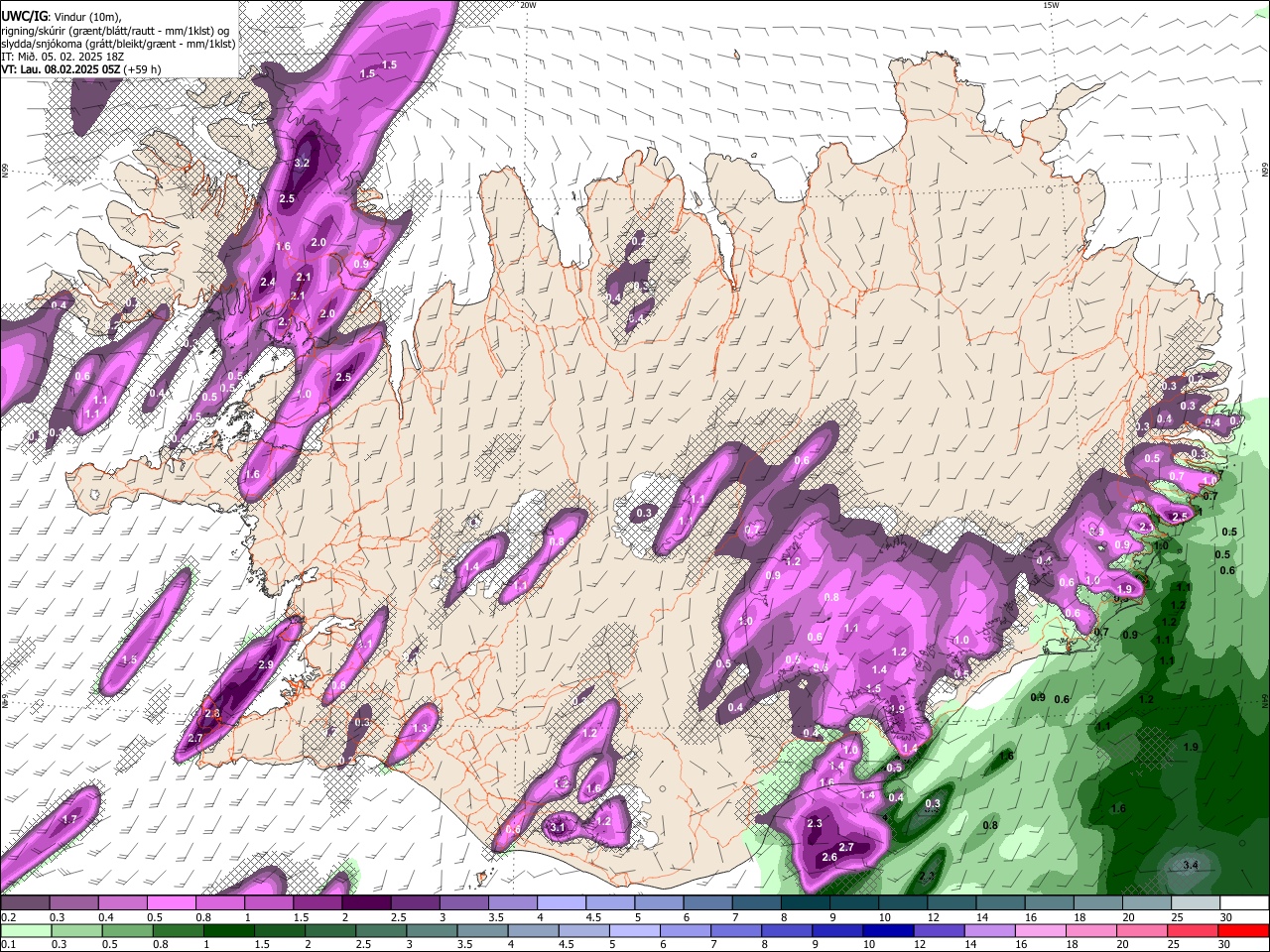Click the 3.4 rainfall value on the map
The width and height of the screenshot is (1270, 952).
coord(1192,866)
